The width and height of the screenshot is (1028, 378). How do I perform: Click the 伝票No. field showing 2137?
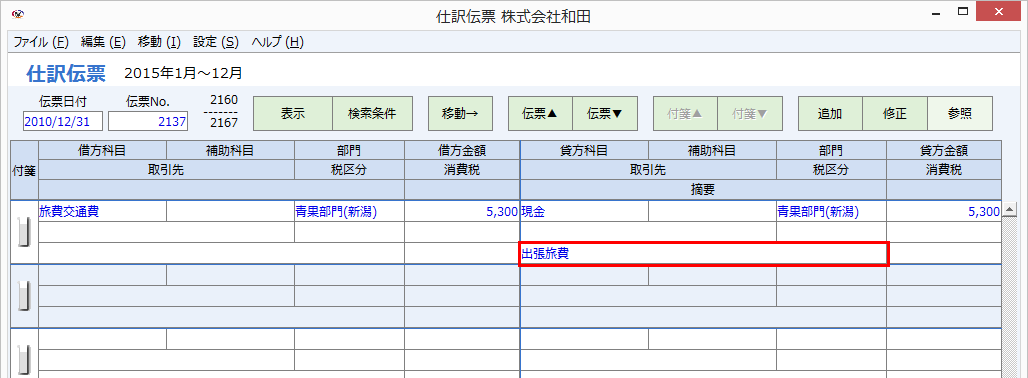[148, 121]
